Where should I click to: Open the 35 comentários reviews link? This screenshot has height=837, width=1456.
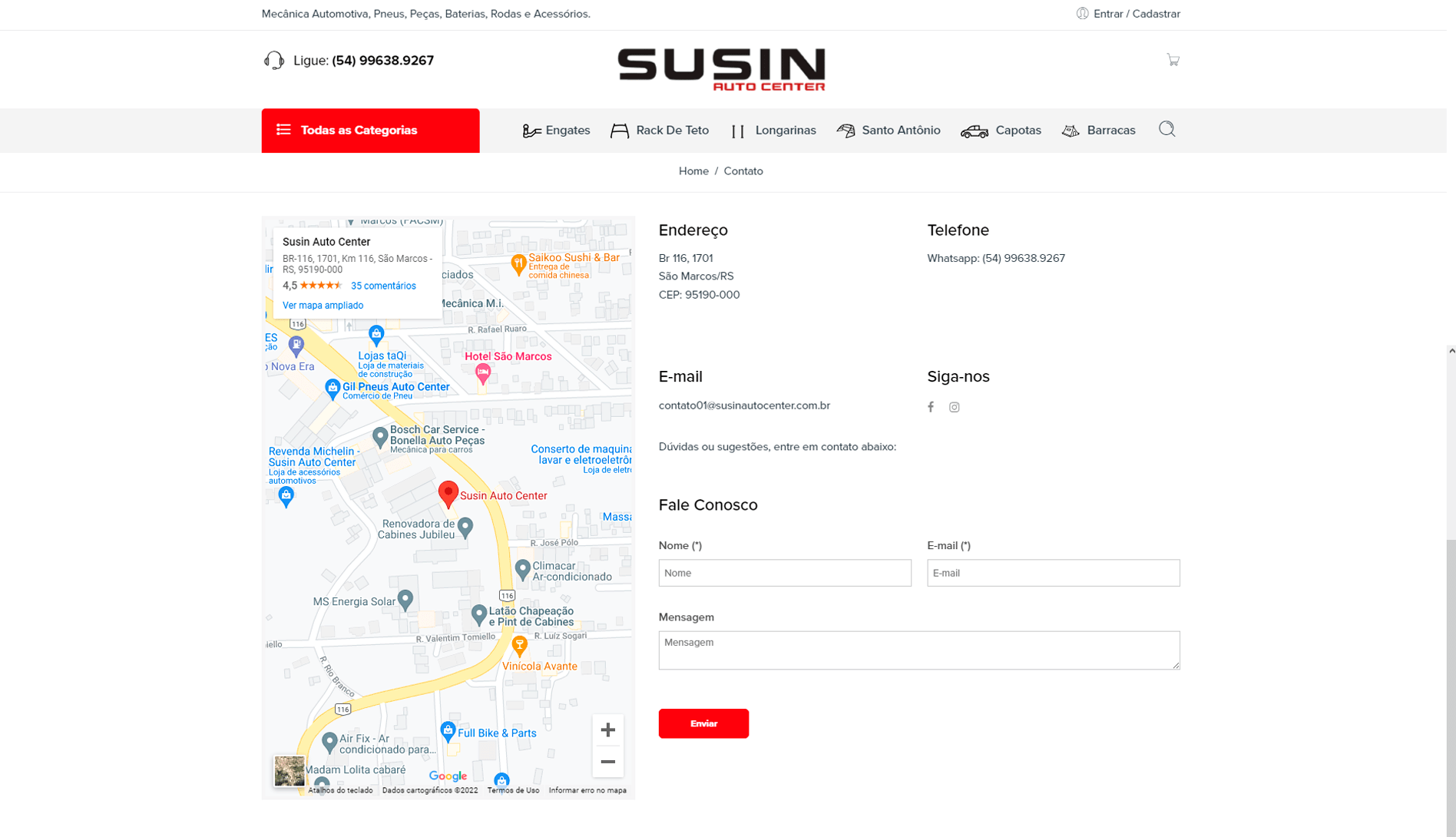coord(383,286)
